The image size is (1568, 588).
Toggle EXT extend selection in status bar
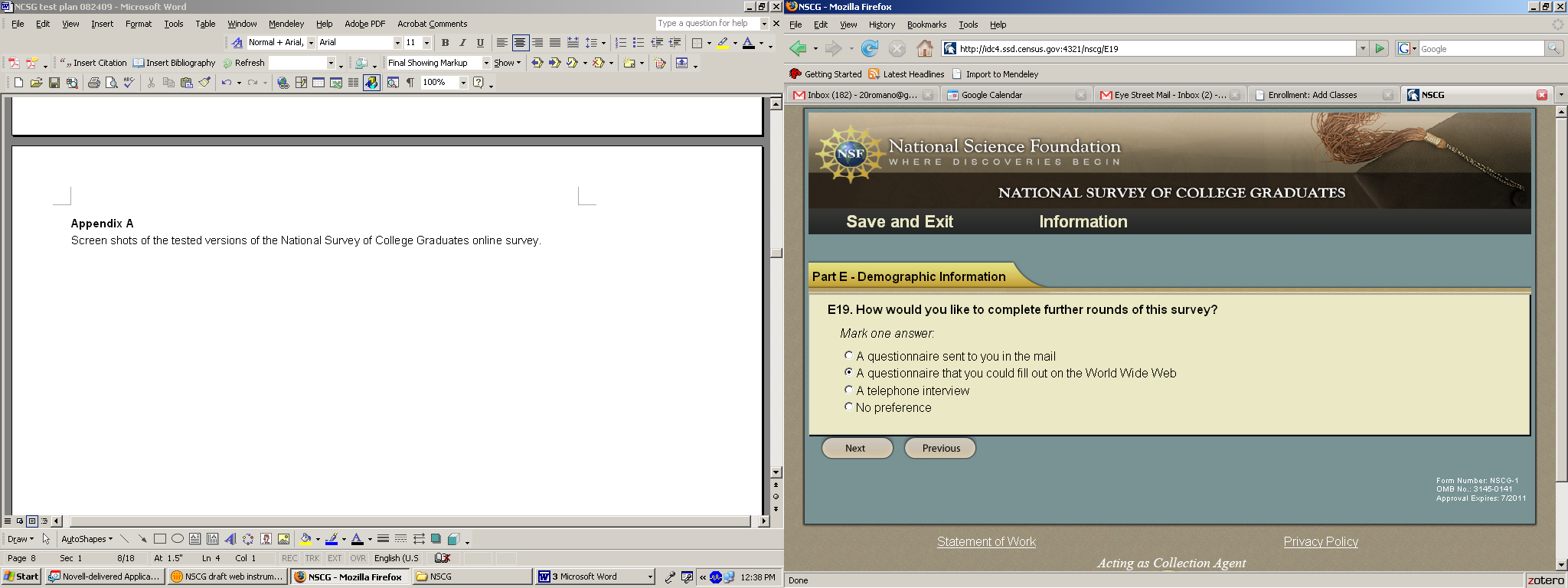point(335,559)
